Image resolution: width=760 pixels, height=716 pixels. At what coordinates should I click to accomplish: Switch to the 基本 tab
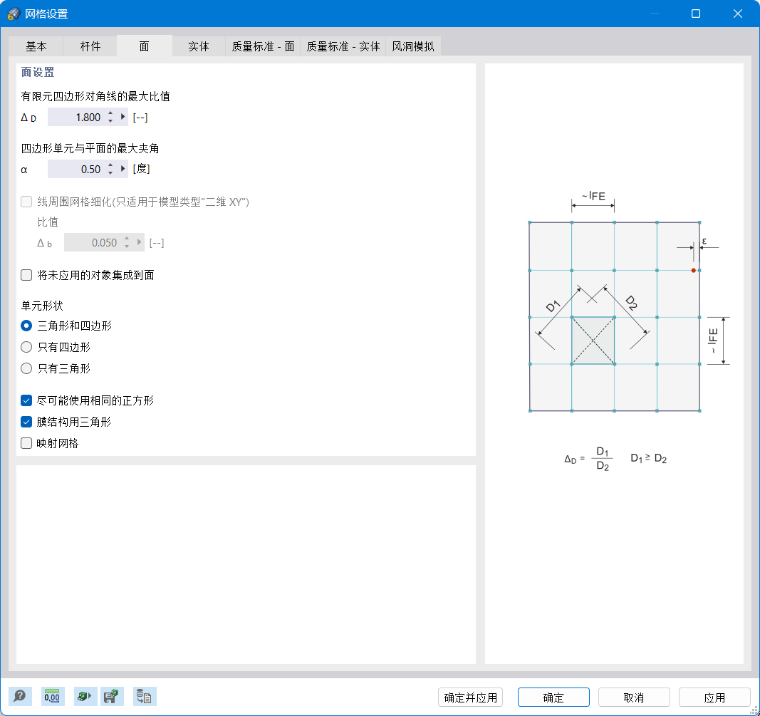click(36, 46)
